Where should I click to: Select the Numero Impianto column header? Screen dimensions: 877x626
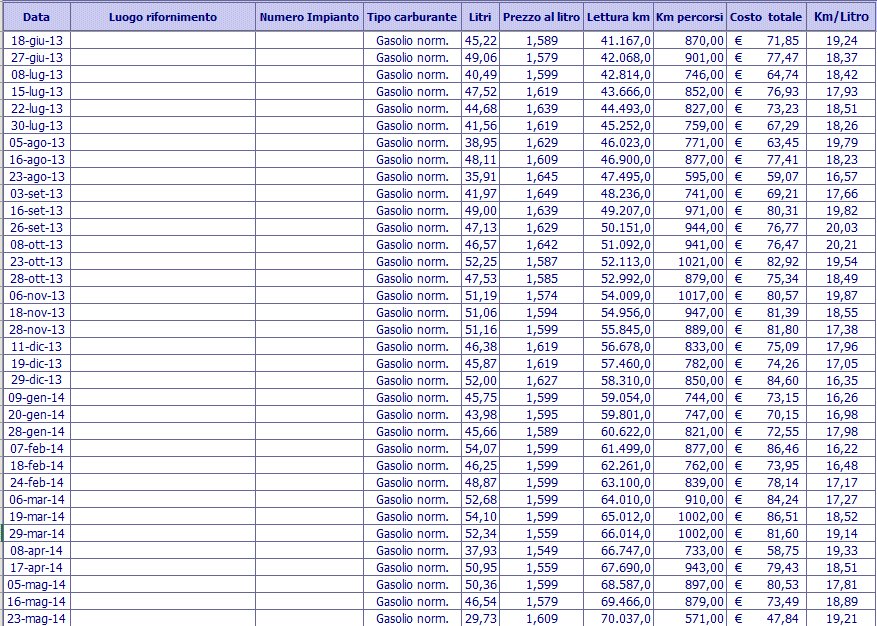click(309, 17)
